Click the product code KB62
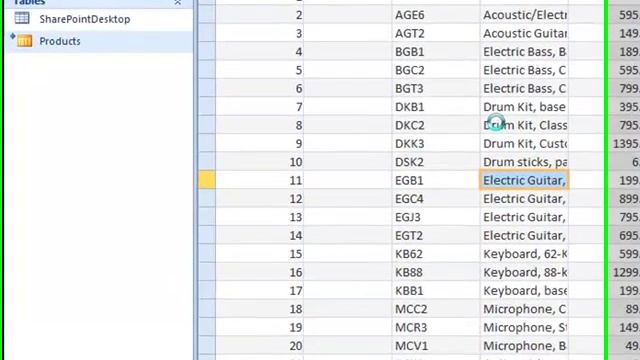 (x=409, y=254)
